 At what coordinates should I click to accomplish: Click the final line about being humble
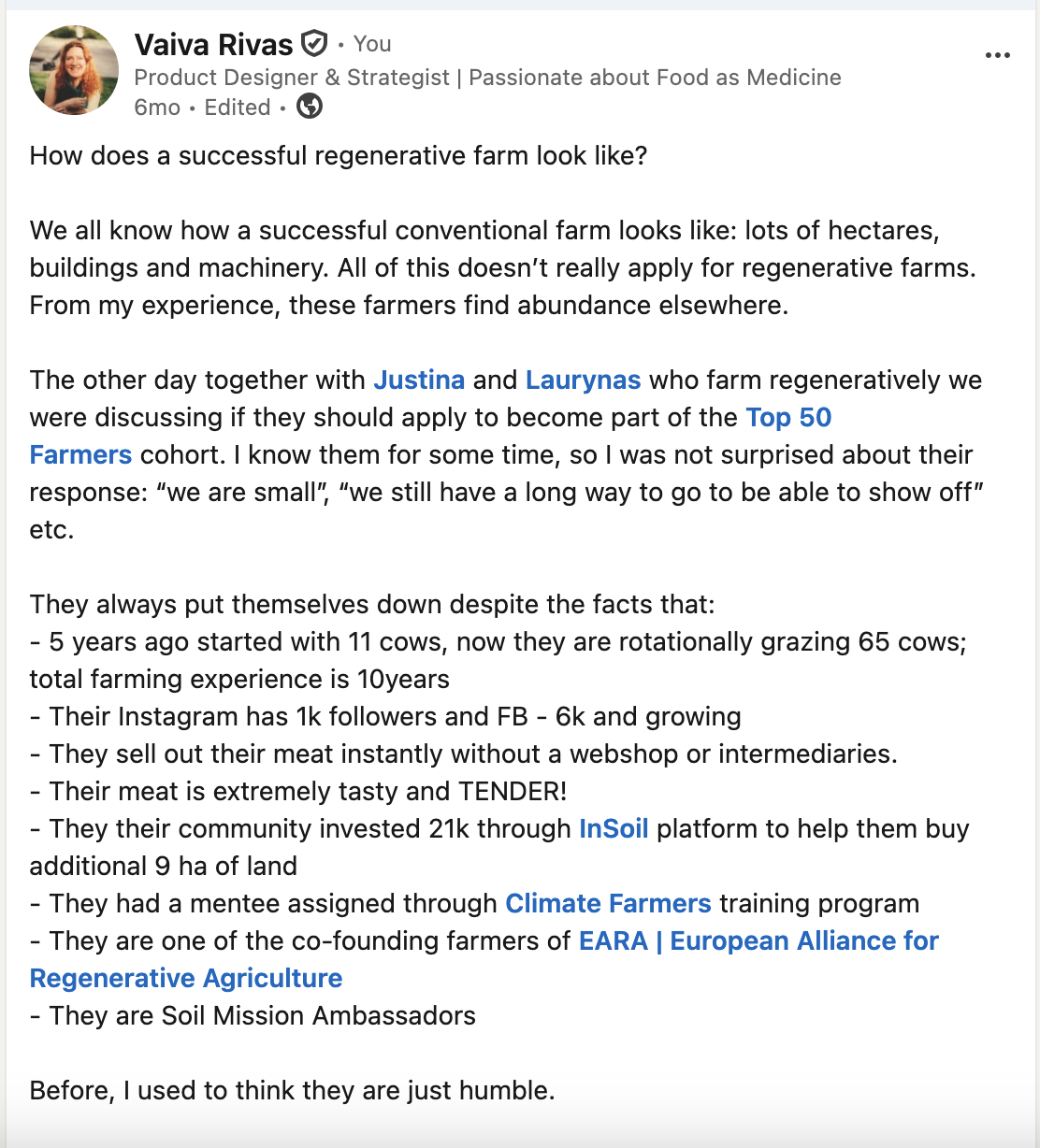[292, 1090]
